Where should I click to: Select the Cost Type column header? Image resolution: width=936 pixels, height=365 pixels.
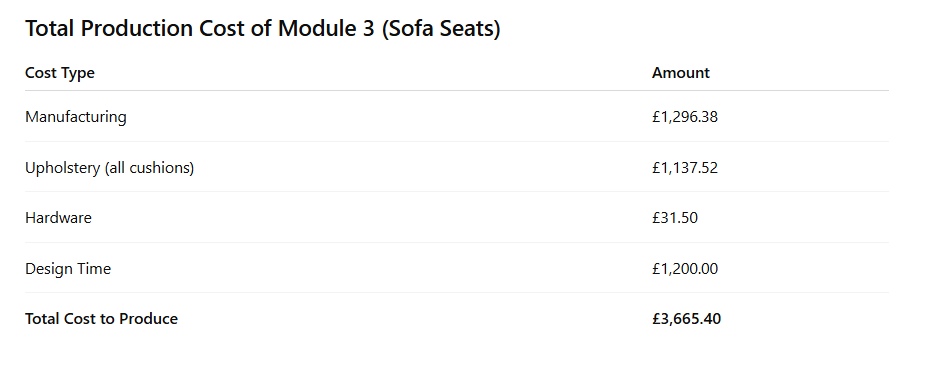click(60, 73)
